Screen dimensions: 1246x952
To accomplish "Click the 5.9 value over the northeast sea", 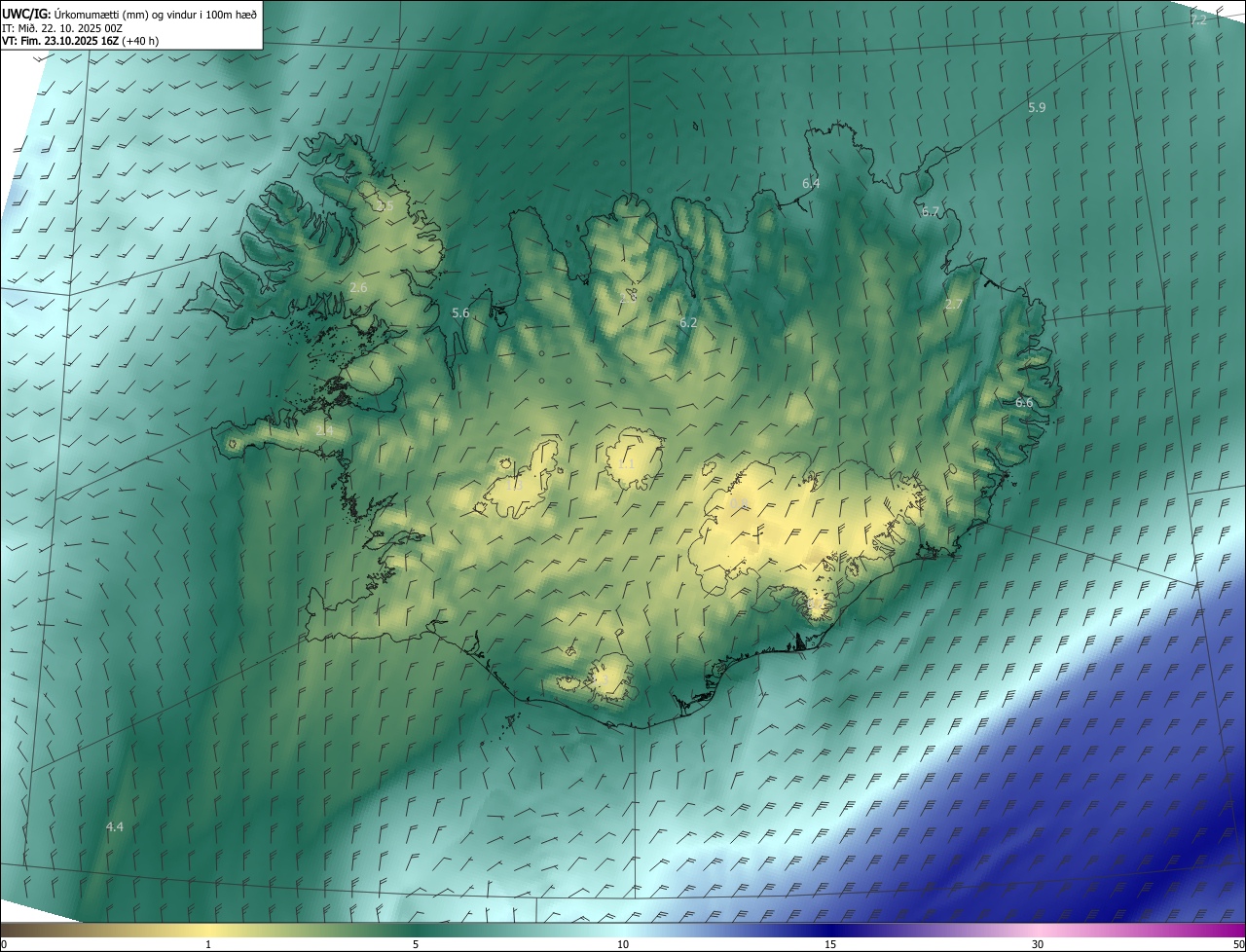I will coord(1037,107).
